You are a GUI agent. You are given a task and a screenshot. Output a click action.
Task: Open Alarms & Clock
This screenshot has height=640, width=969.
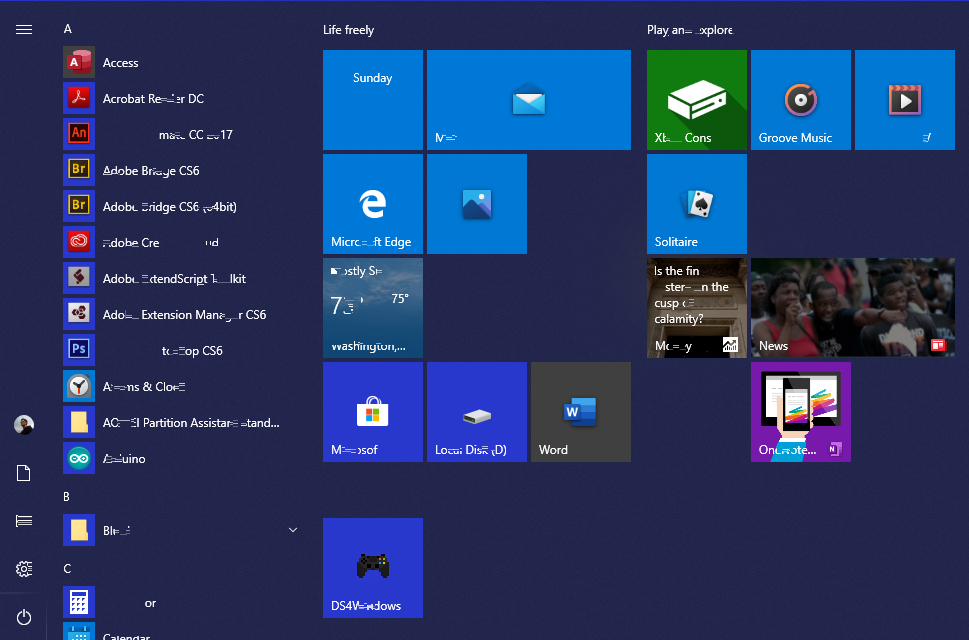click(x=180, y=386)
